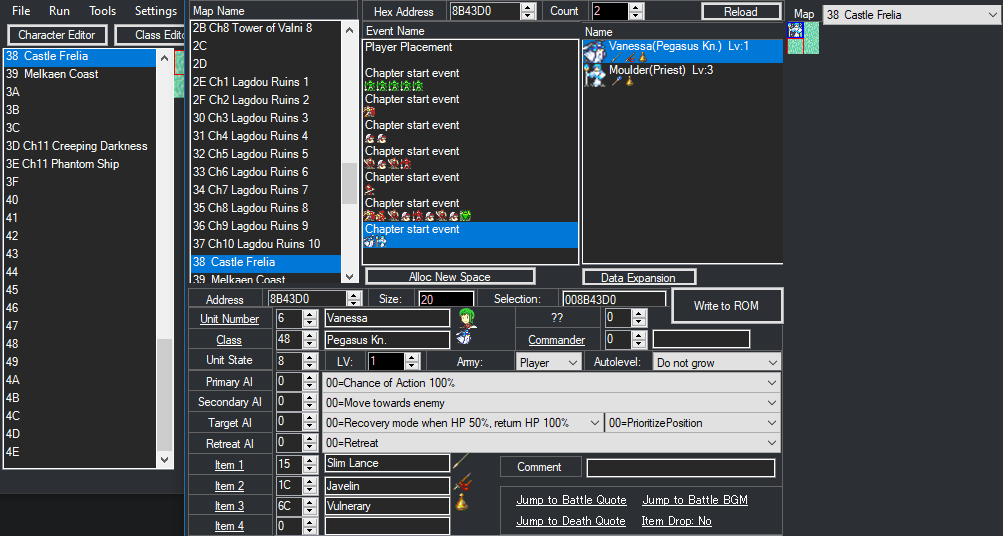Screen dimensions: 1003x536
Task: Click the Castle Frelia map thumbnail
Action: click(x=804, y=38)
